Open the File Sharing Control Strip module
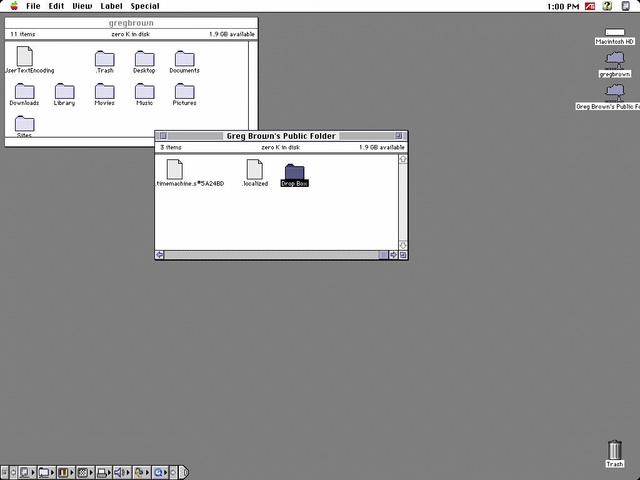The image size is (640, 480). (x=46, y=473)
